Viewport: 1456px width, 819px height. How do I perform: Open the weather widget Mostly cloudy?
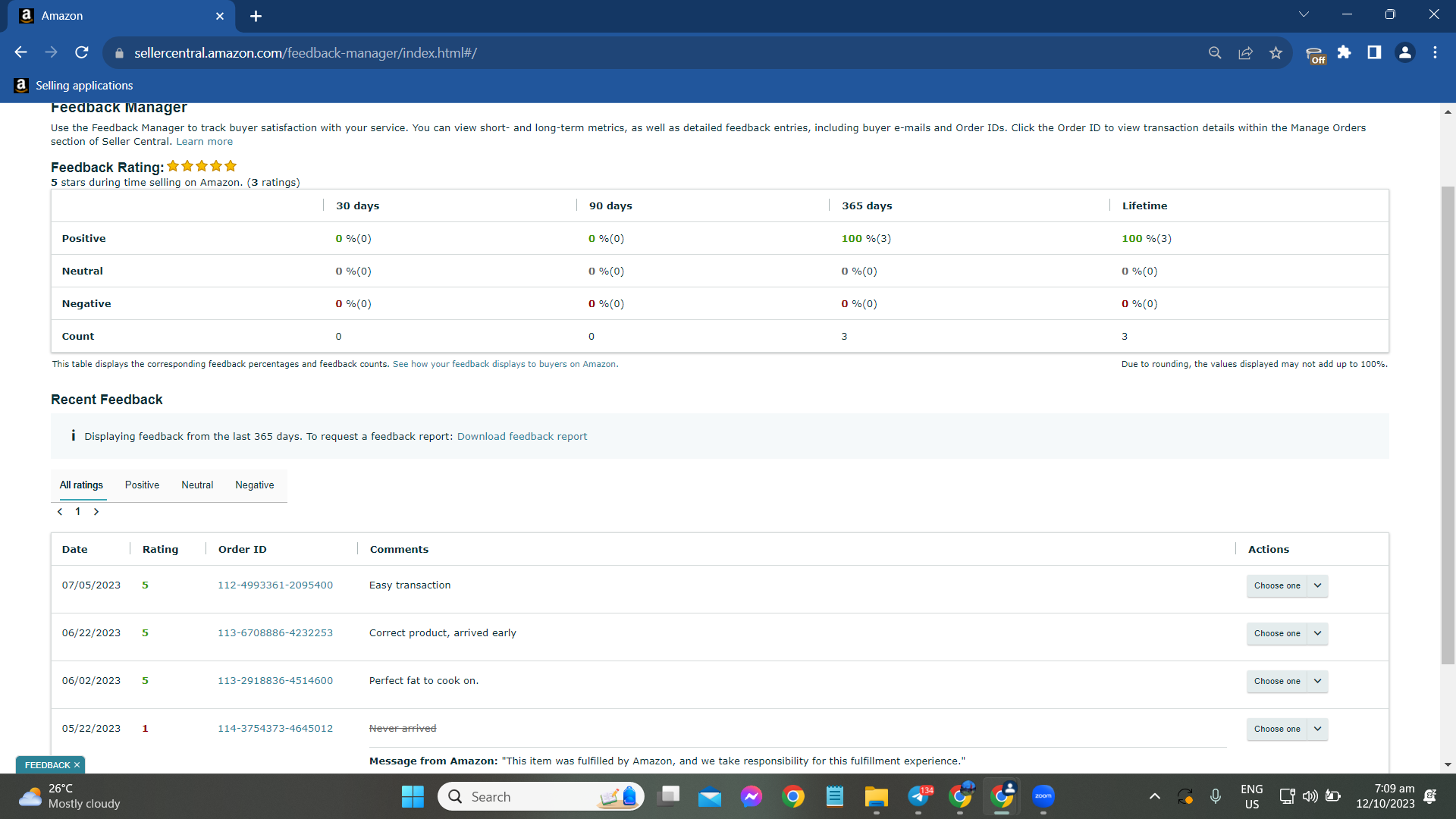[70, 797]
